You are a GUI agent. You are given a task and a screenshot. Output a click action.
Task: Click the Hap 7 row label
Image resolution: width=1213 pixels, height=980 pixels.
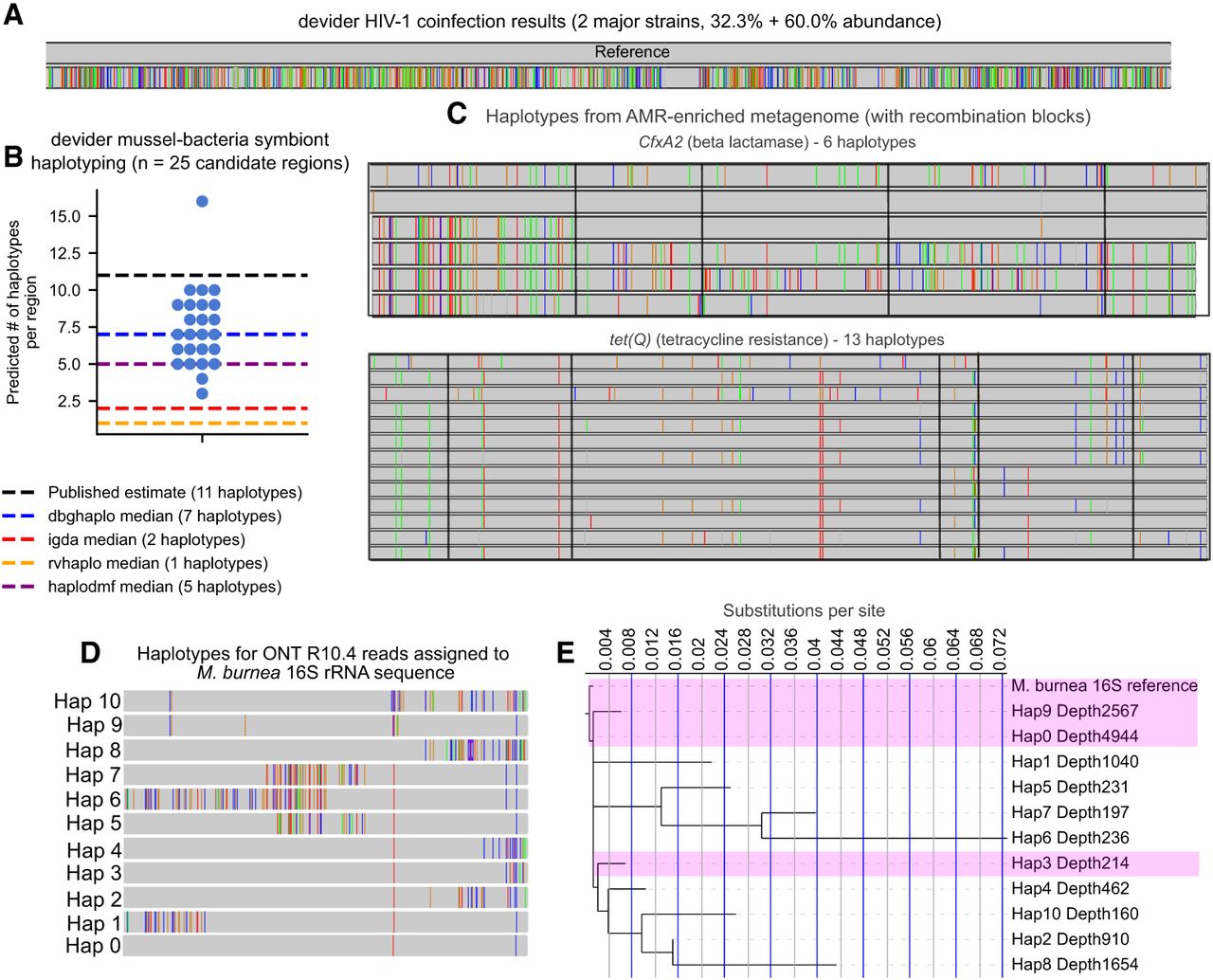(x=93, y=775)
